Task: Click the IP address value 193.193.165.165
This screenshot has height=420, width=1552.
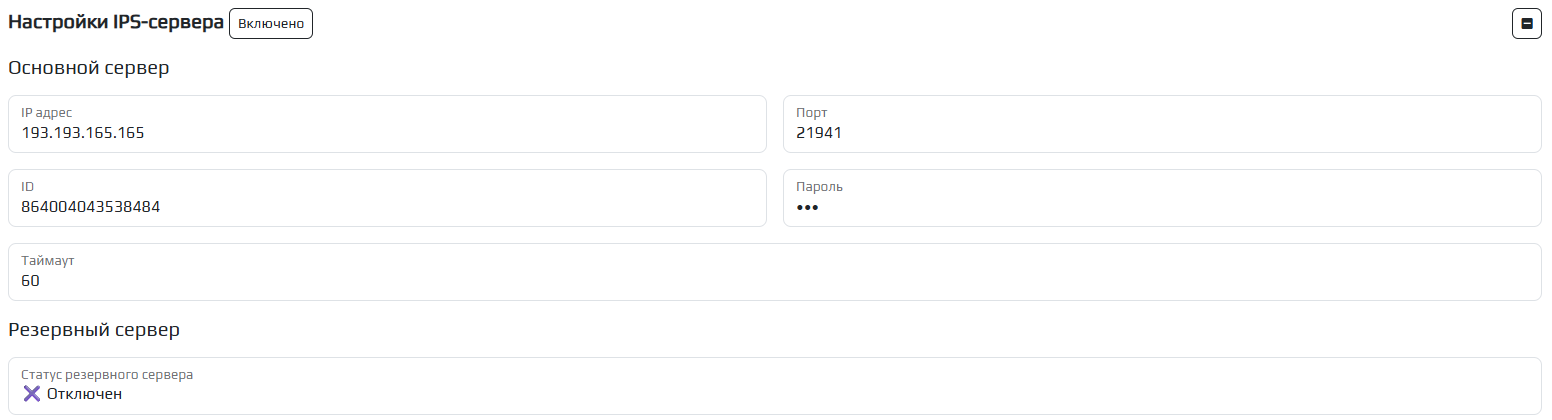Action: [x=83, y=132]
